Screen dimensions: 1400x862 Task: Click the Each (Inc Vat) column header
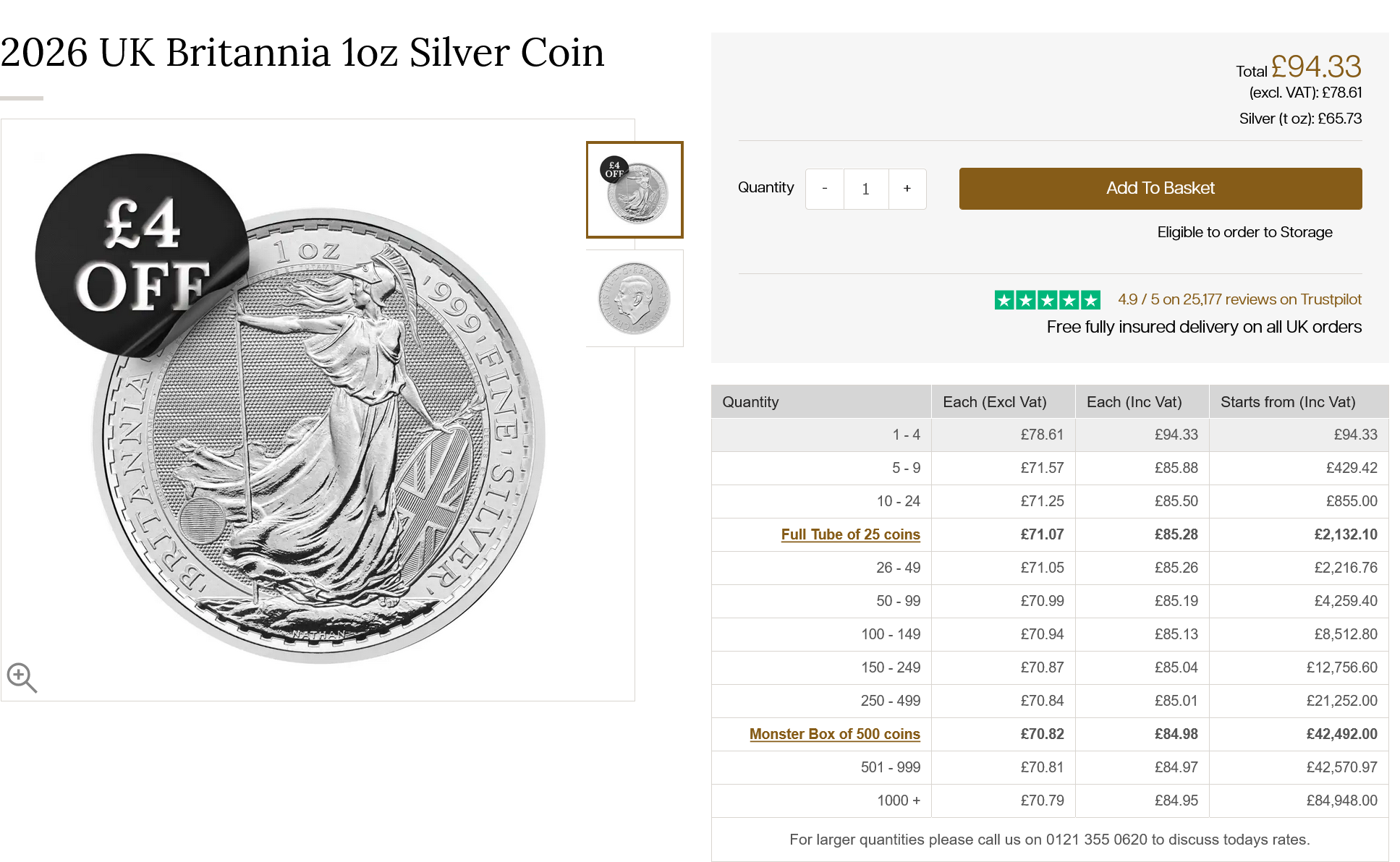(1134, 402)
